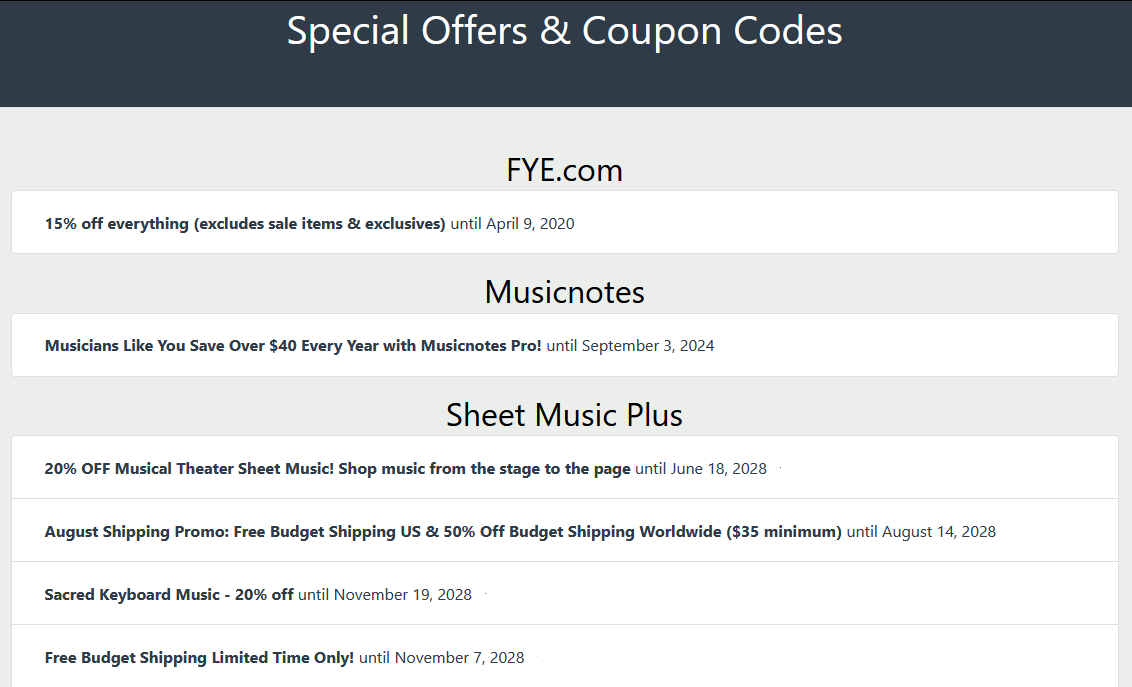Screen dimensions: 1132x687
Task: Open the Musicnotes Pro savings offer link
Action: pyautogui.click(x=293, y=346)
